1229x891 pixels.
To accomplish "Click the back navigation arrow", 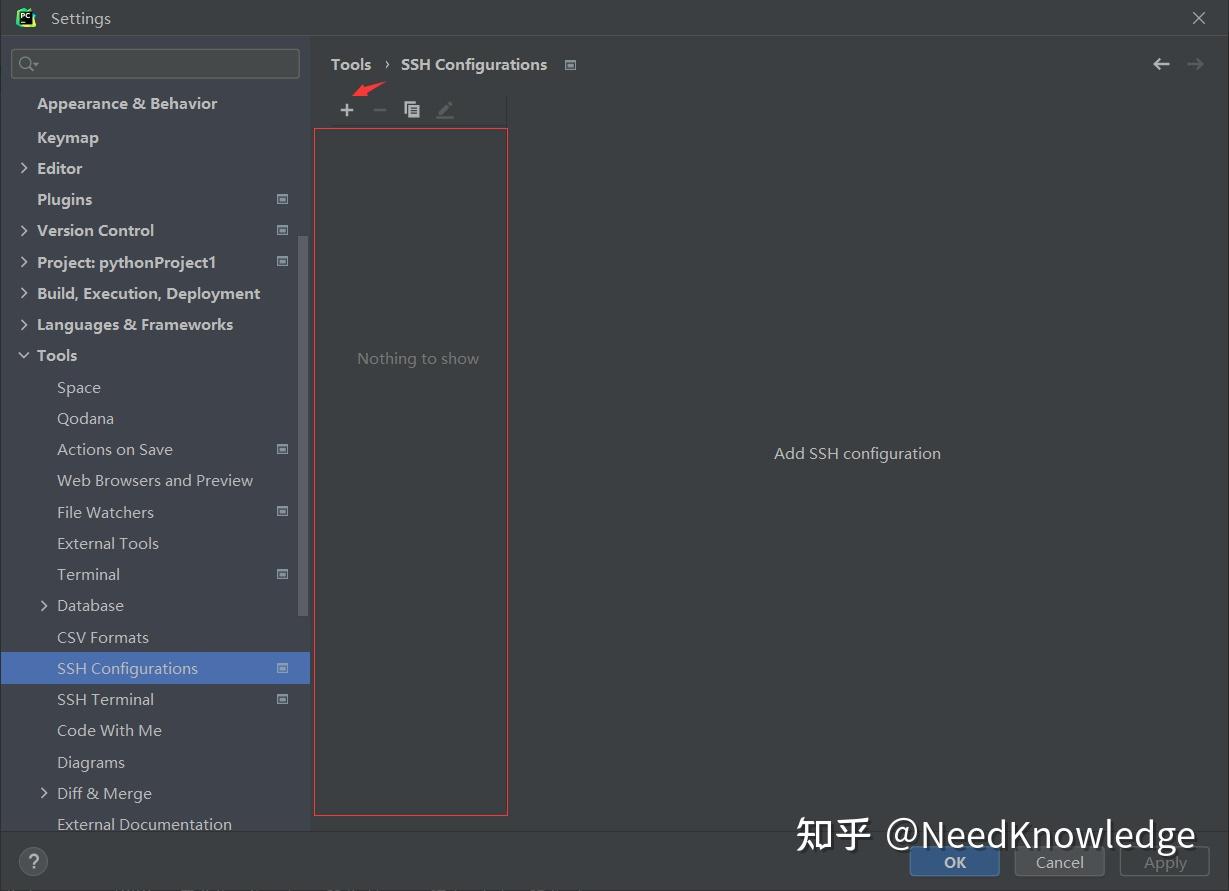I will point(1161,63).
